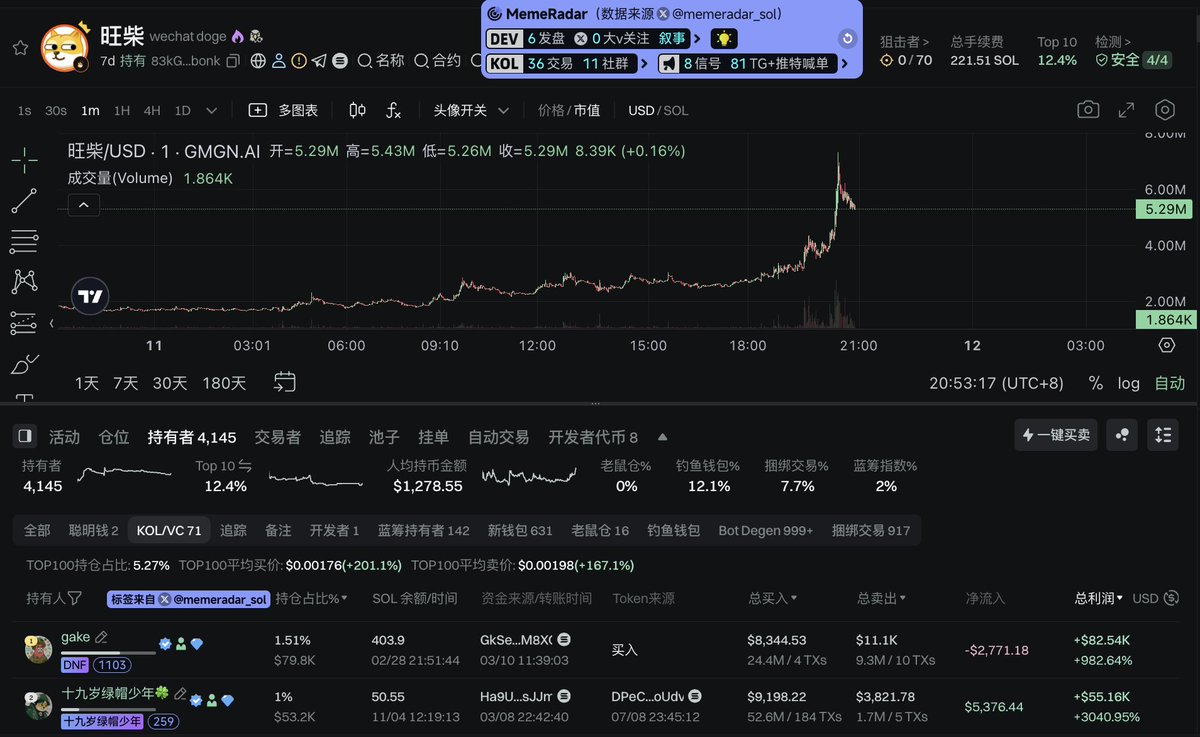Switch price display to 市值
Viewport: 1200px width, 737px height.
(586, 110)
